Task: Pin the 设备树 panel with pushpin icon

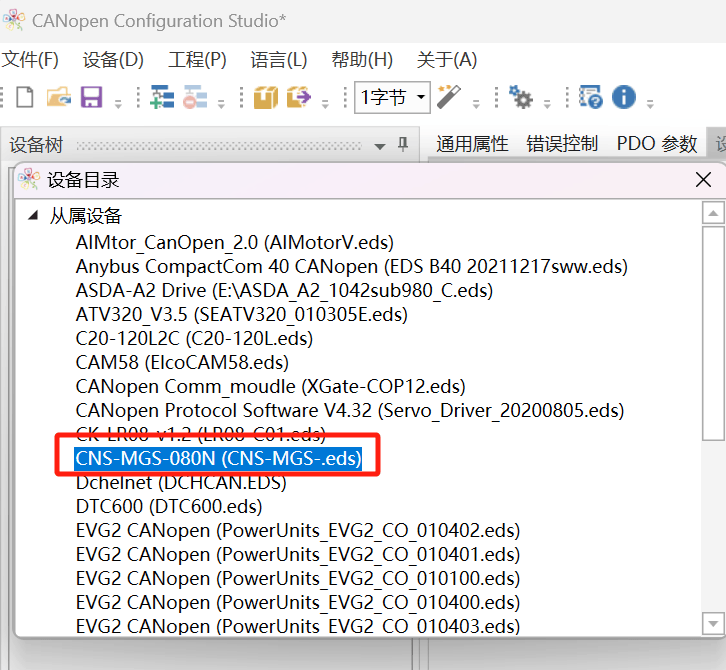Action: click(x=403, y=144)
